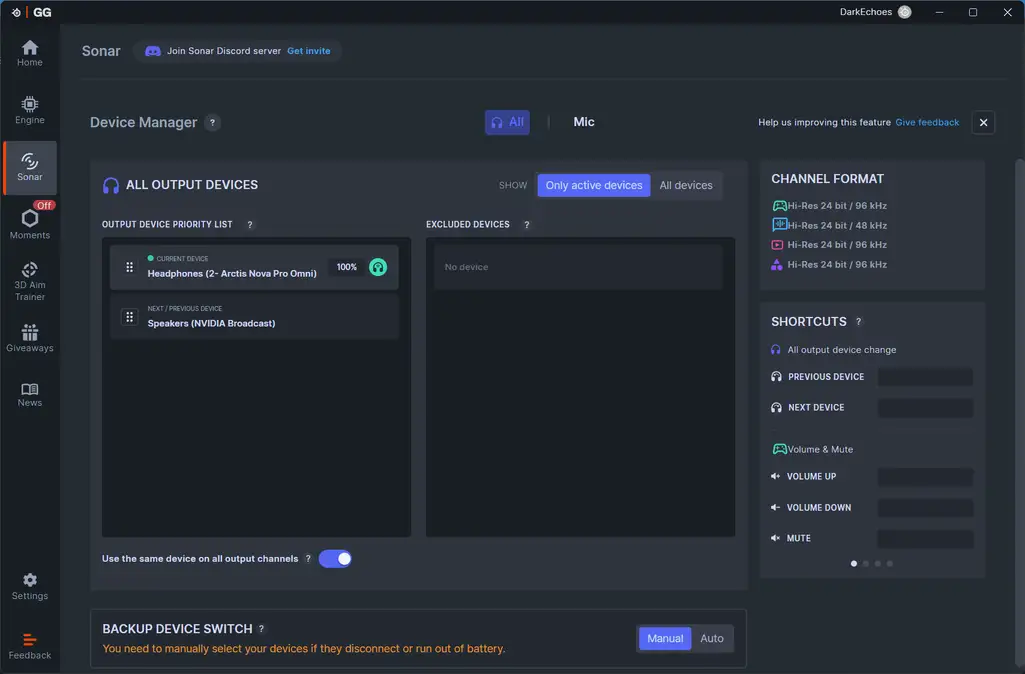Click the Volume Up shortcut field
This screenshot has height=674, width=1025.
(x=925, y=477)
